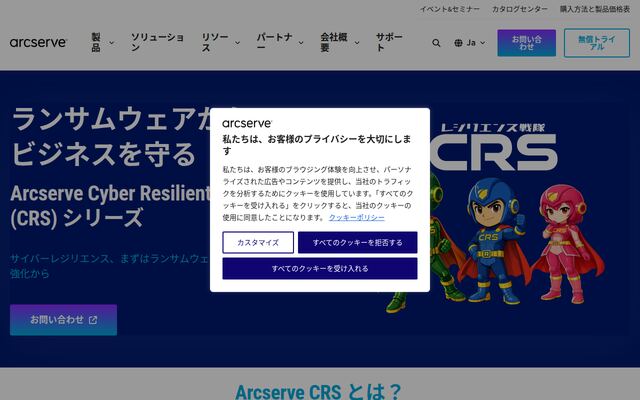This screenshot has height=400, width=640.
Task: Click すべてのクッキーを受け入れる button
Action: coord(320,269)
